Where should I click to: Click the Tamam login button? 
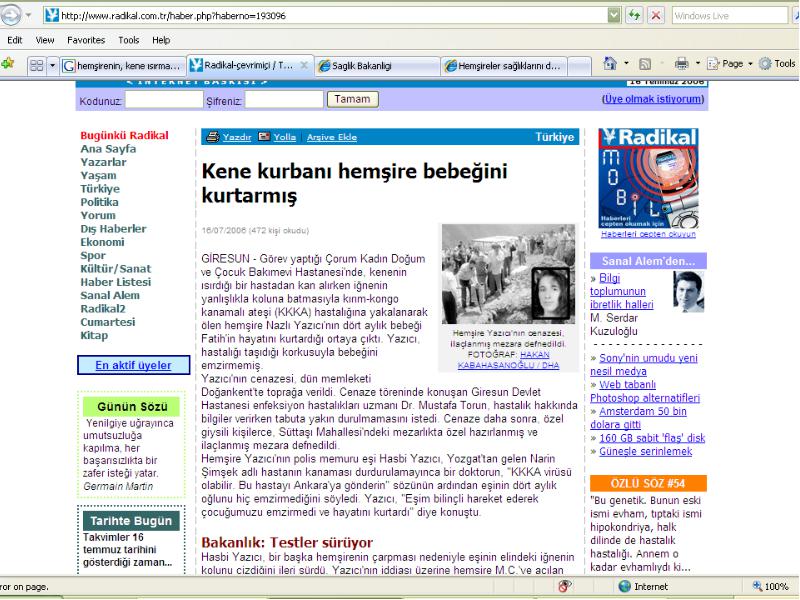point(353,99)
